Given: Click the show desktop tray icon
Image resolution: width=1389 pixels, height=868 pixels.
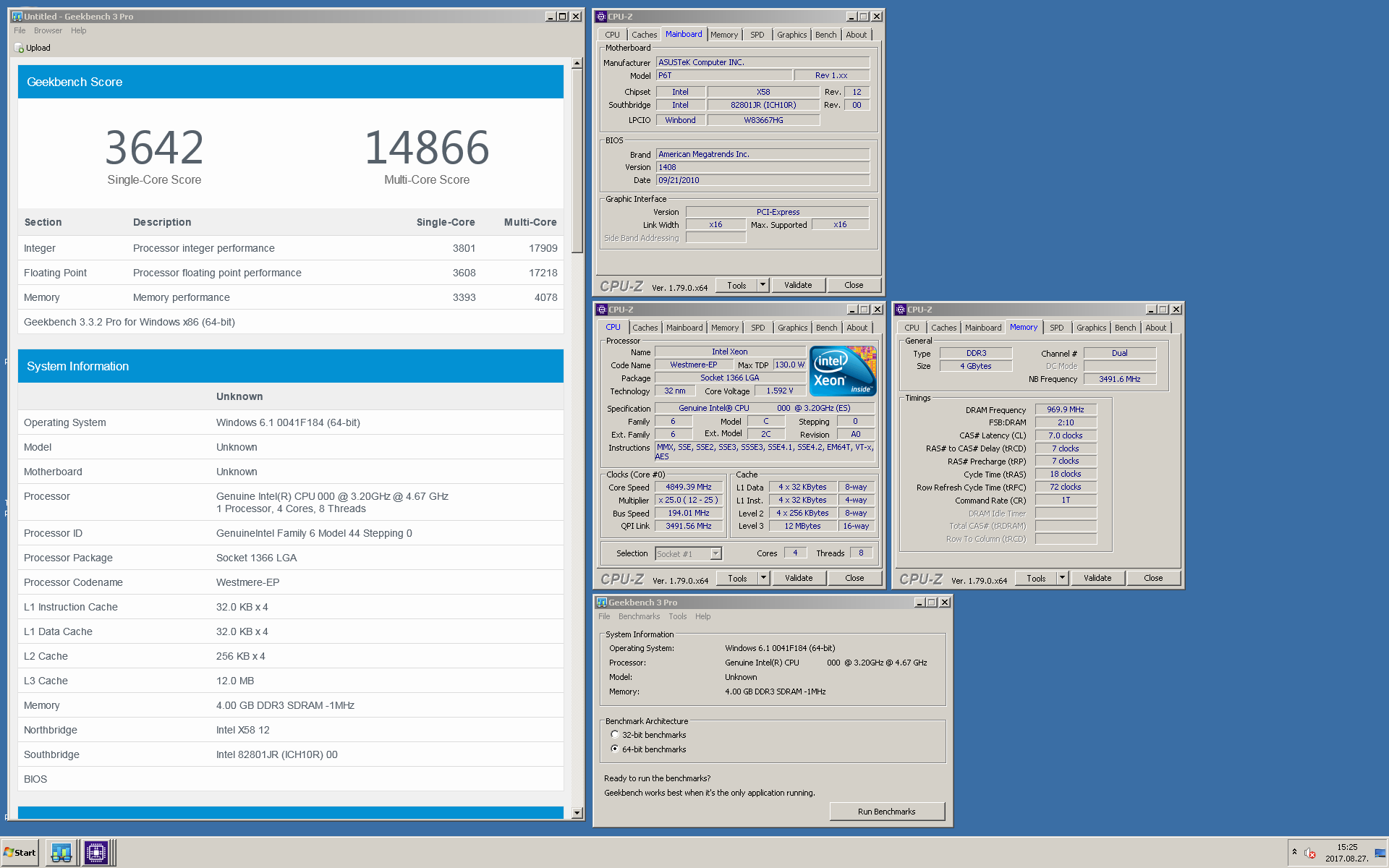Looking at the screenshot, I should (x=1380, y=853).
